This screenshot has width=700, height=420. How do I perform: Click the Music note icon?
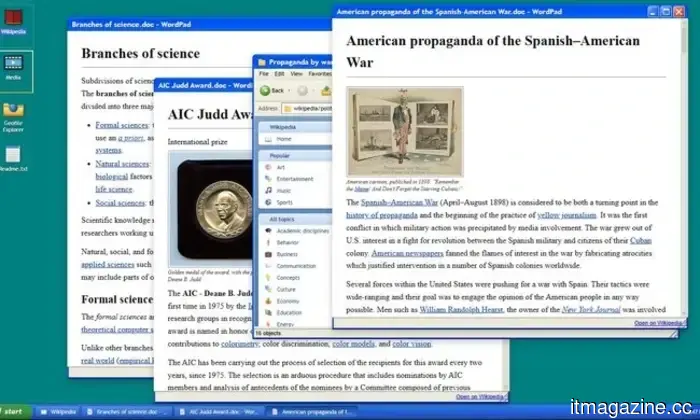point(268,191)
